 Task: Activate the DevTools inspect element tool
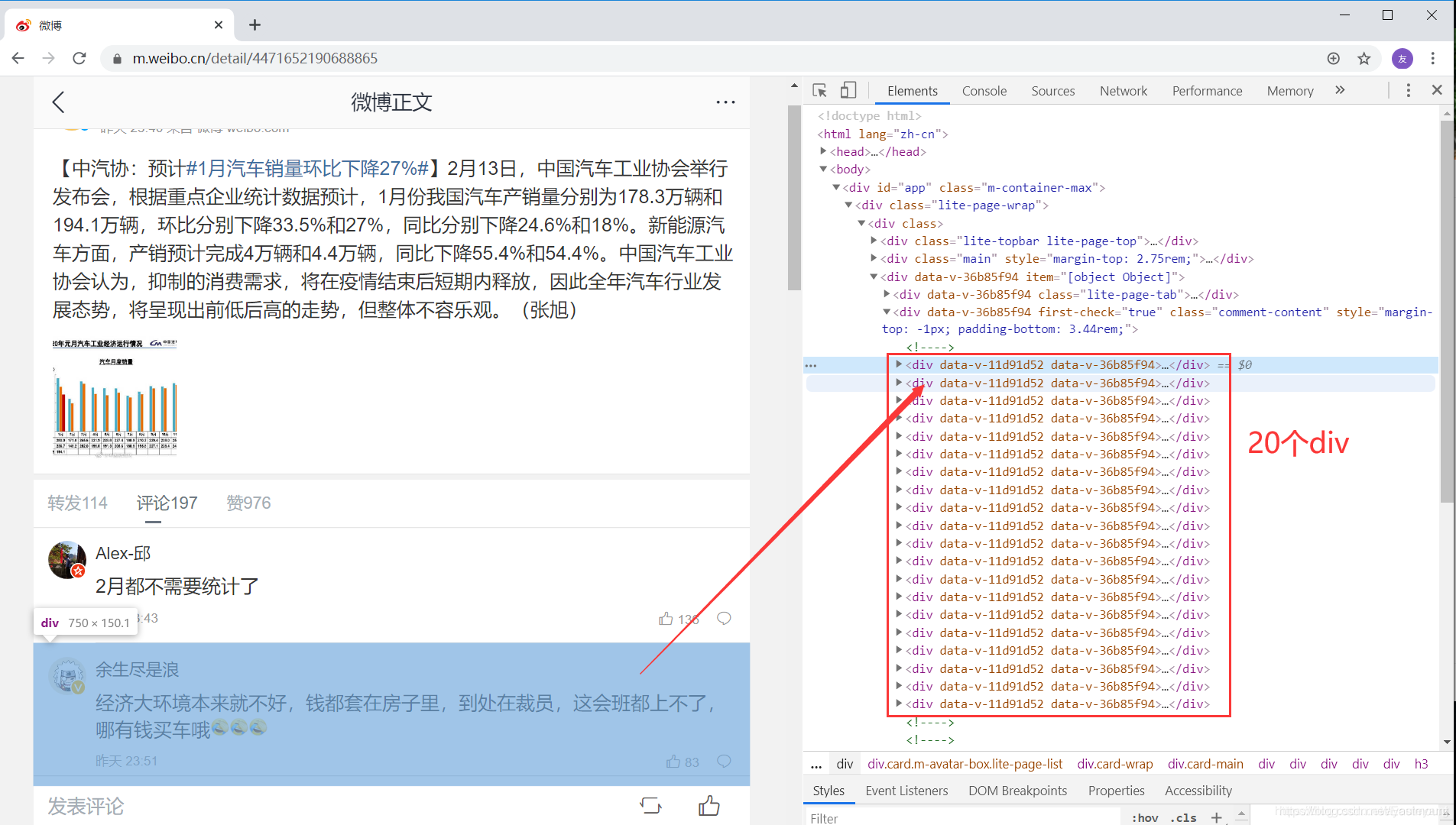click(x=819, y=91)
